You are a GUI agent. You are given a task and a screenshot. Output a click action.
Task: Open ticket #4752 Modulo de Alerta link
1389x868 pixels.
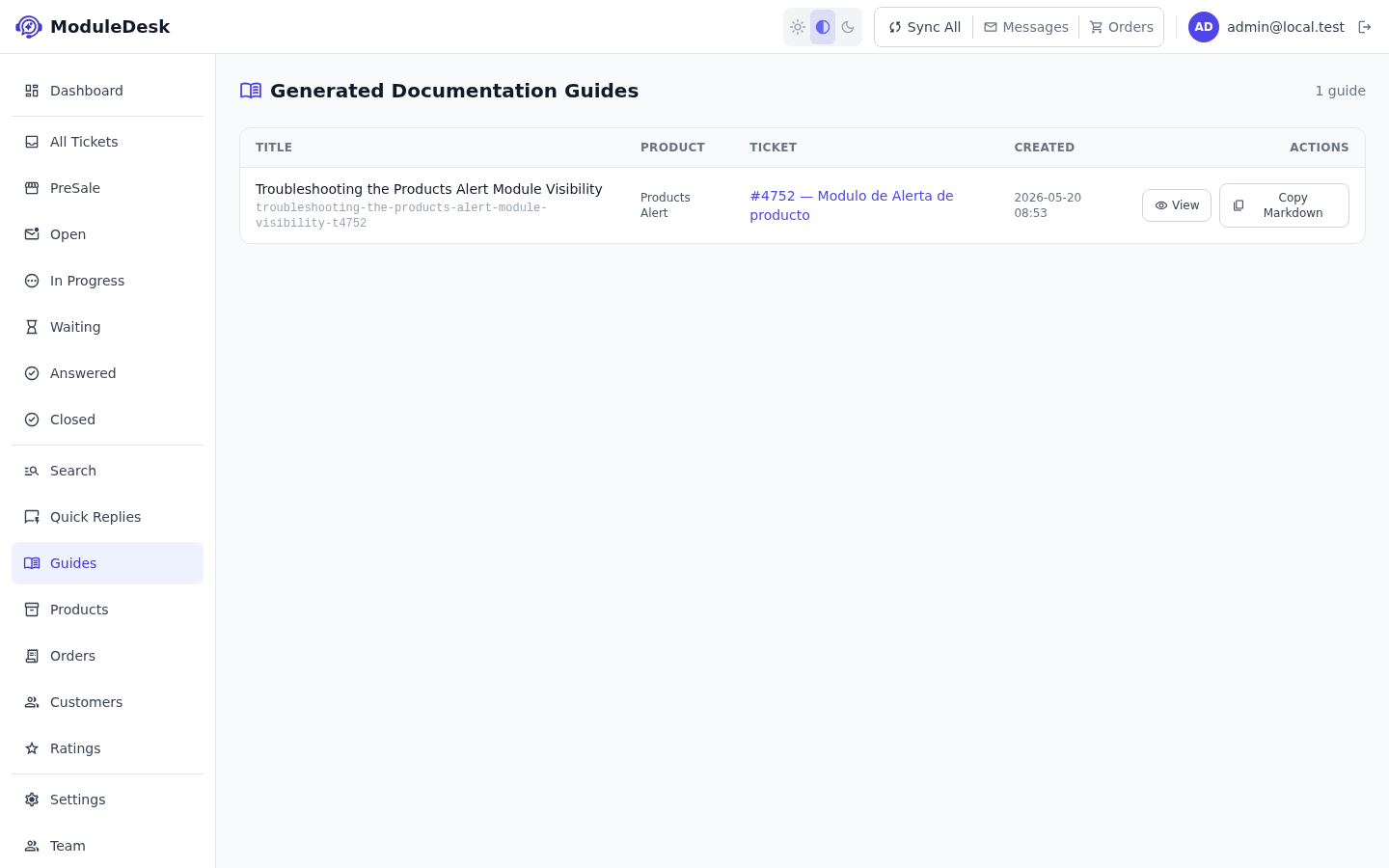pos(852,205)
